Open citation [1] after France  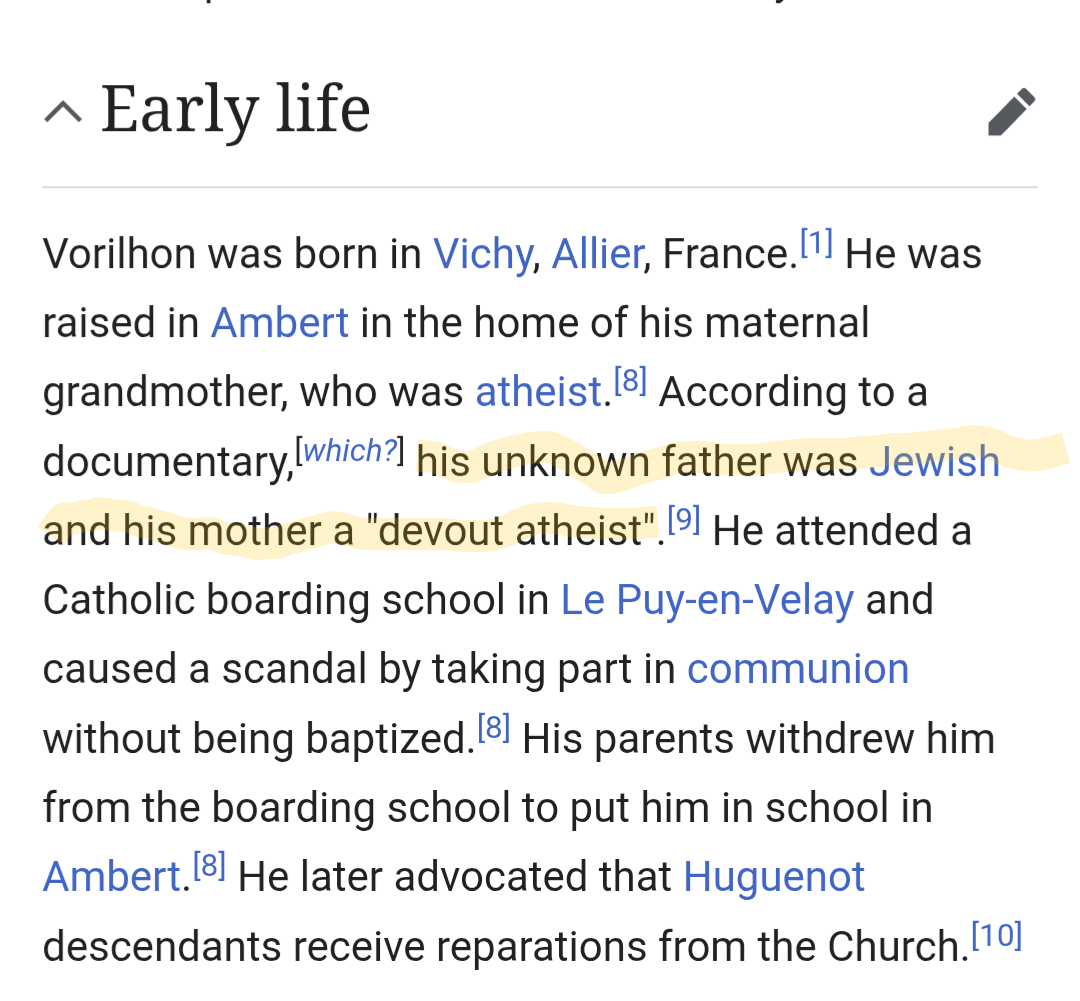[x=816, y=241]
